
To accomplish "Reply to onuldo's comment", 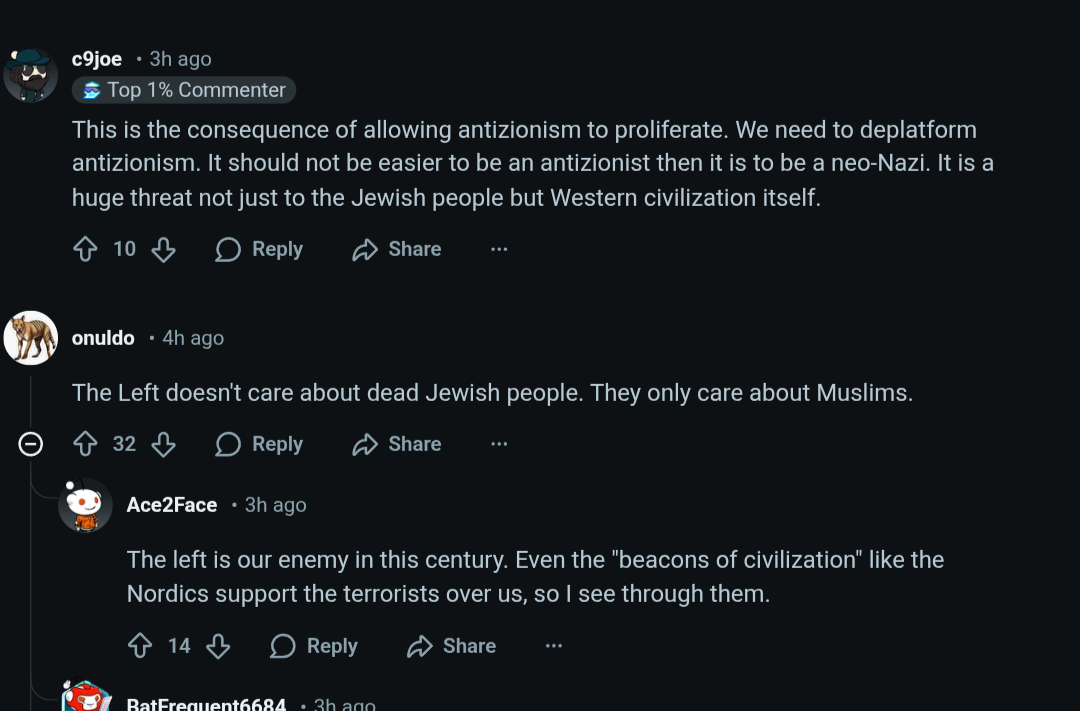I will pos(259,444).
